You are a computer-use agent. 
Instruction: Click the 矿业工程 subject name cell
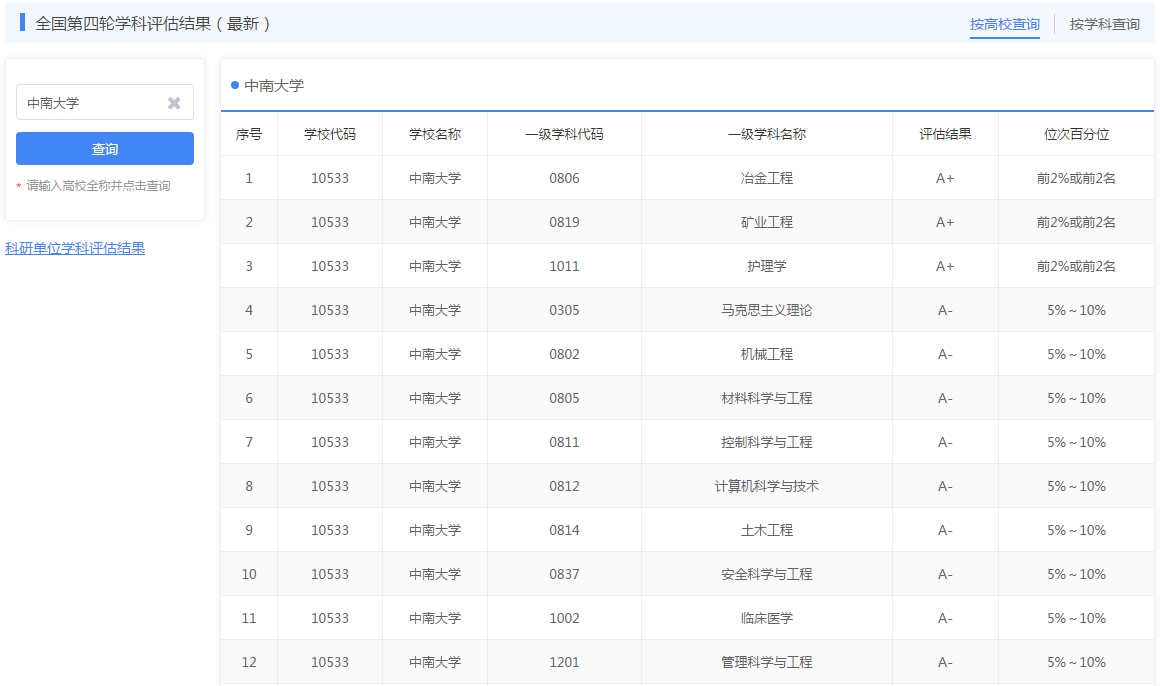(x=766, y=221)
